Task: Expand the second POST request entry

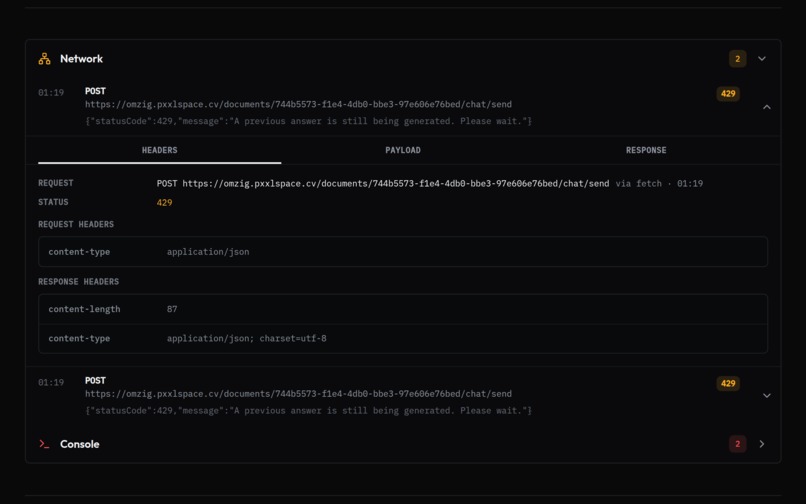Action: (766, 395)
